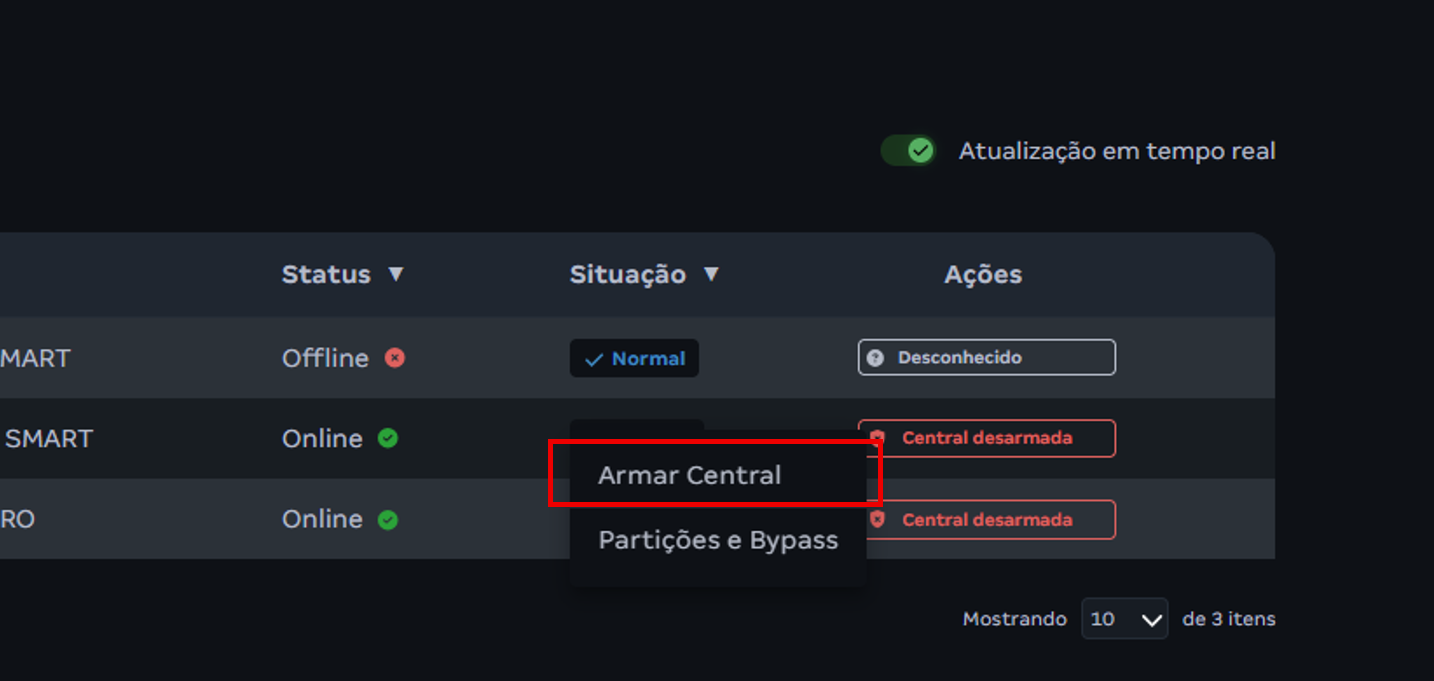Click the green Online icon in second row
Screen dimensions: 1434x681
(388, 438)
